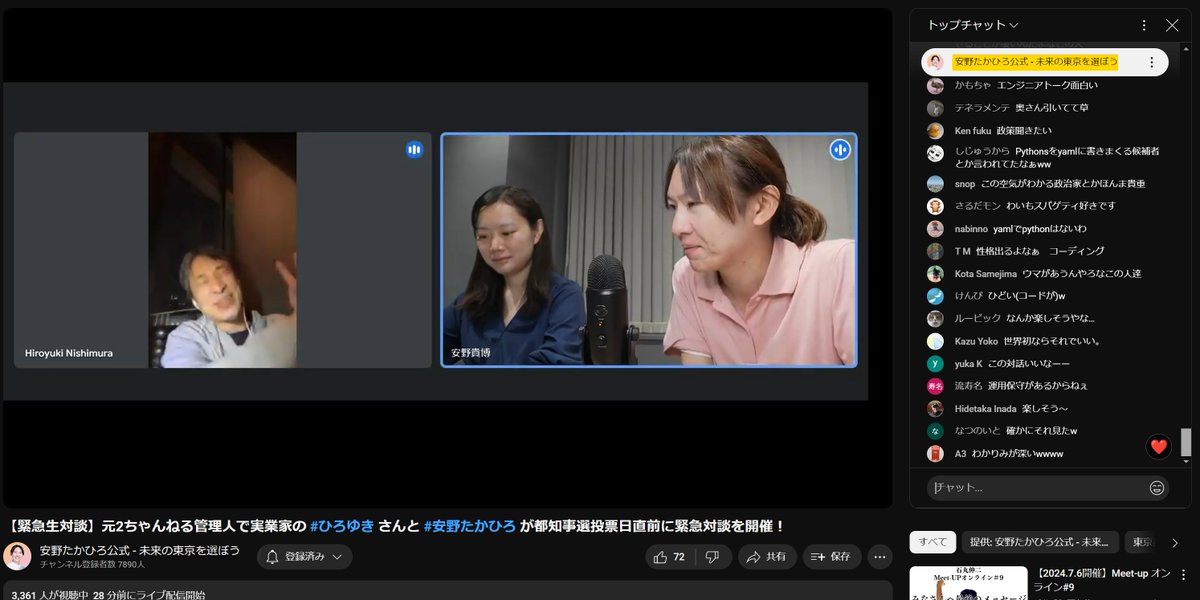Open menu on the pinned 安野たかひろ公式 message
Screen dimensions: 1200x600
click(1151, 62)
